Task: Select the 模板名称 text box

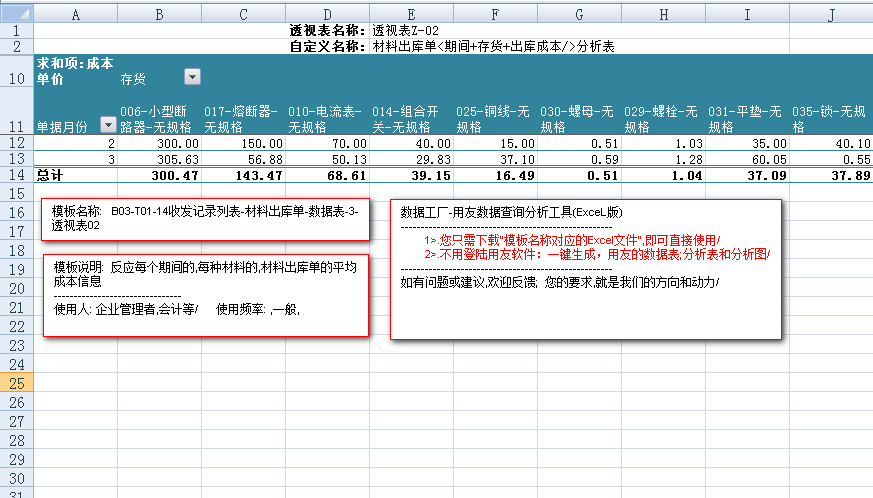Action: pyautogui.click(x=206, y=219)
